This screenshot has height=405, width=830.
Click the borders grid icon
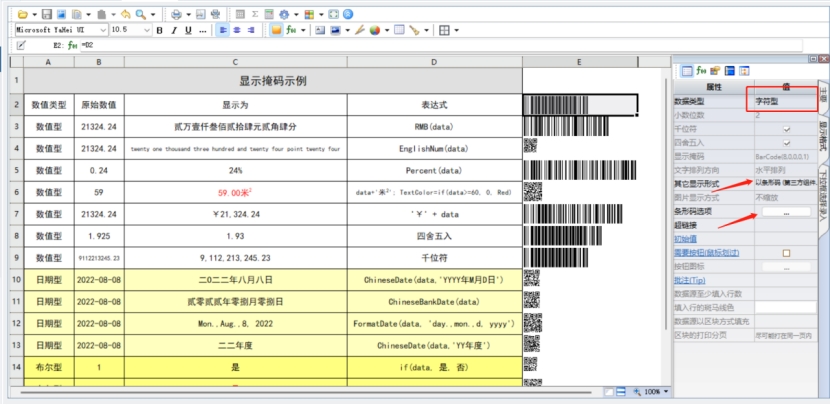pyautogui.click(x=444, y=30)
